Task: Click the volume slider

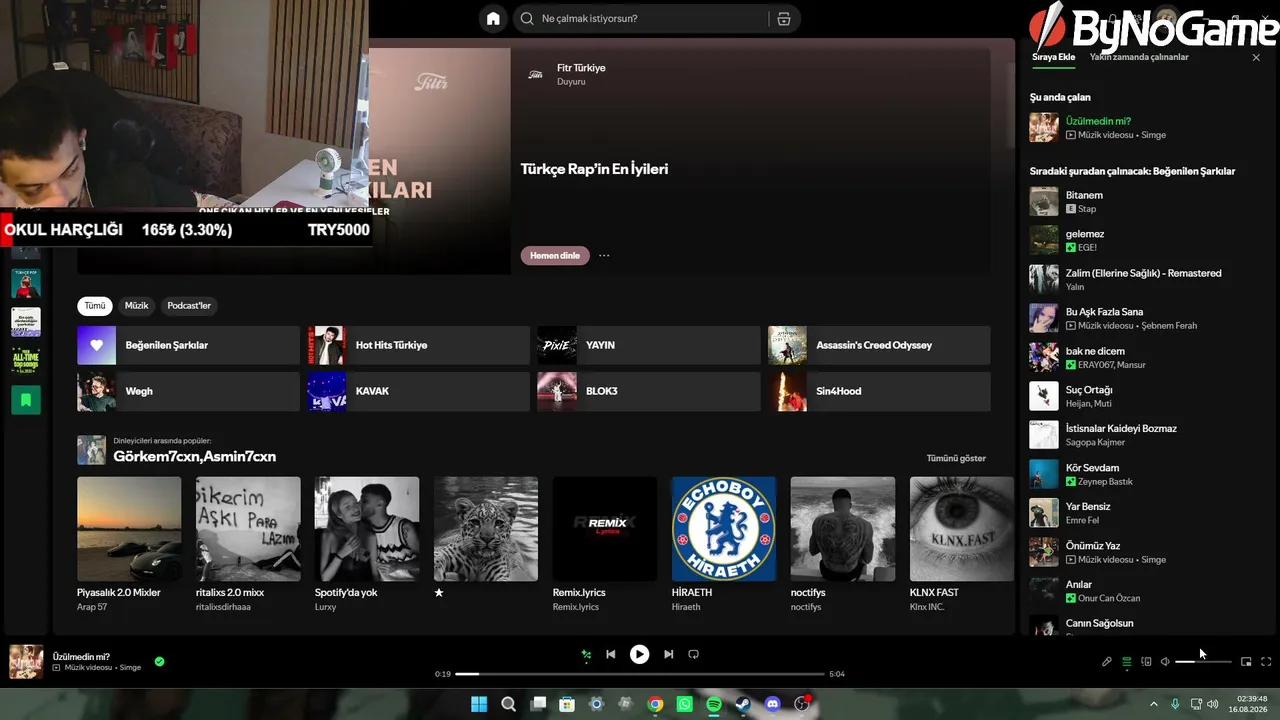Action: [x=1203, y=661]
